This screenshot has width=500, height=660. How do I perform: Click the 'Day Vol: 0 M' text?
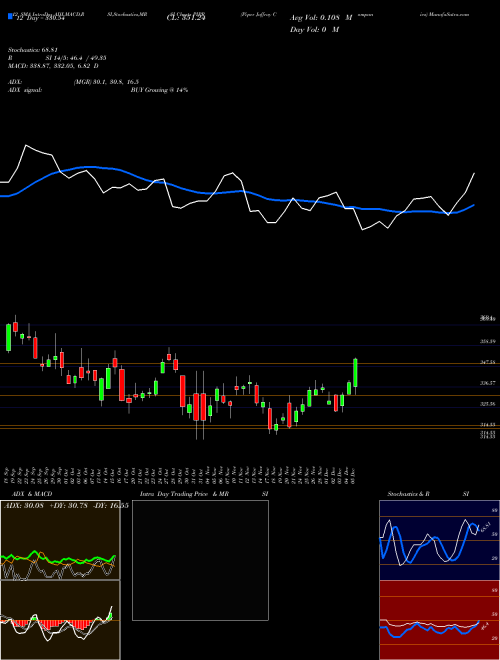pos(314,30)
